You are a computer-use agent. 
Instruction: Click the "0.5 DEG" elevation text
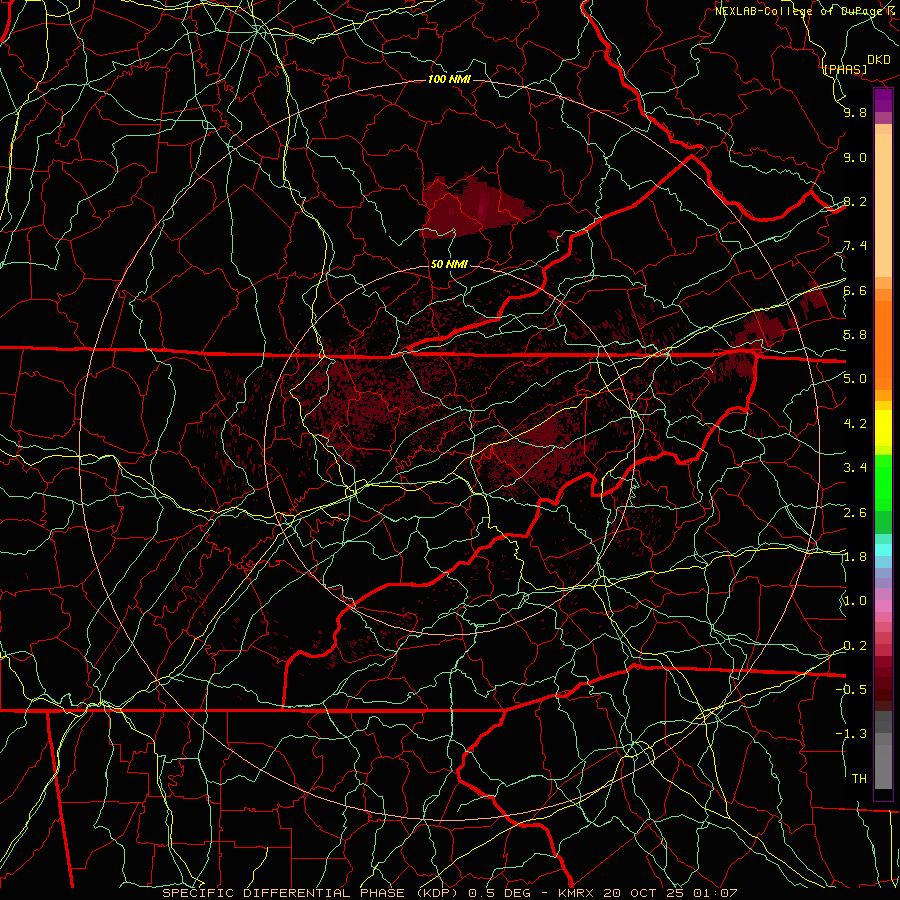[497, 893]
